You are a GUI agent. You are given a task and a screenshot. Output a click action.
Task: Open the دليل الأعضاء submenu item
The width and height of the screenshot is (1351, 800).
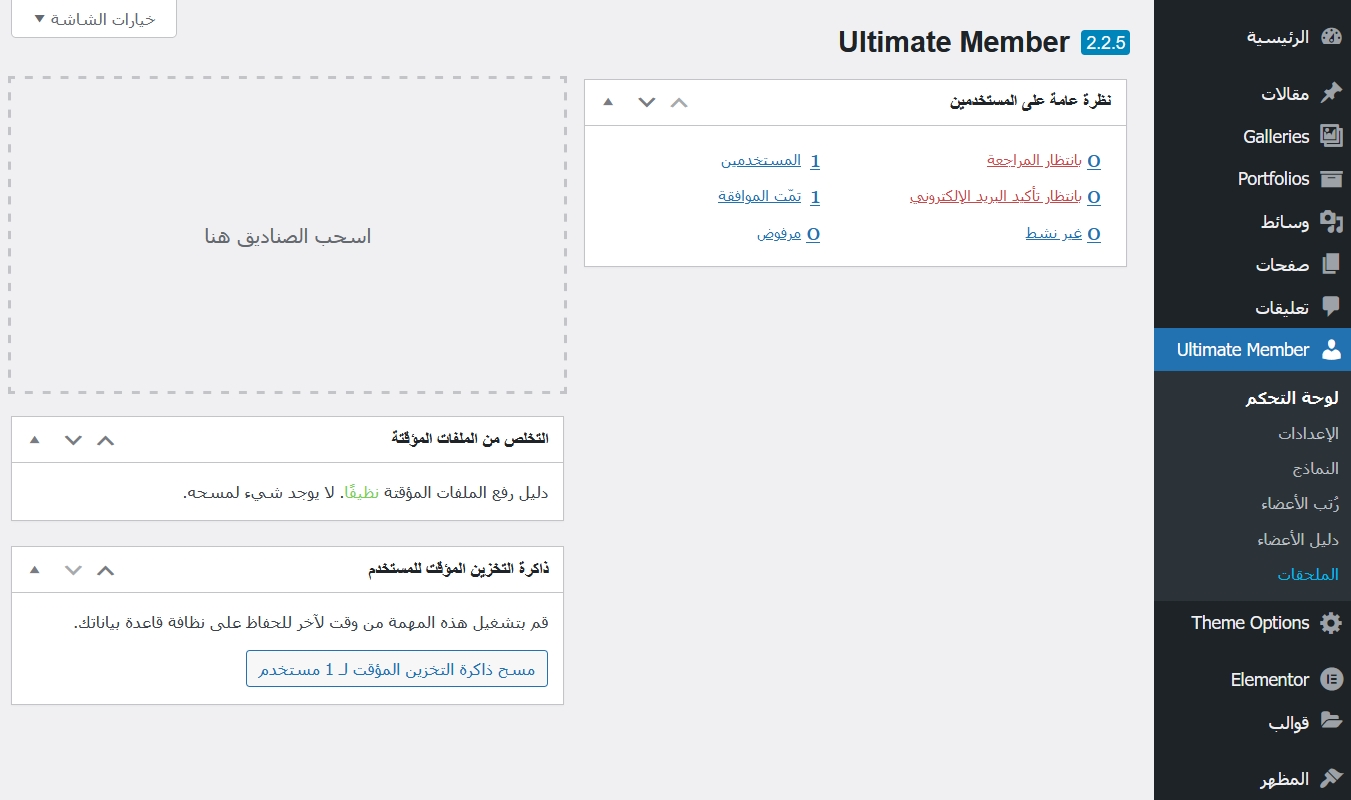pos(1298,539)
